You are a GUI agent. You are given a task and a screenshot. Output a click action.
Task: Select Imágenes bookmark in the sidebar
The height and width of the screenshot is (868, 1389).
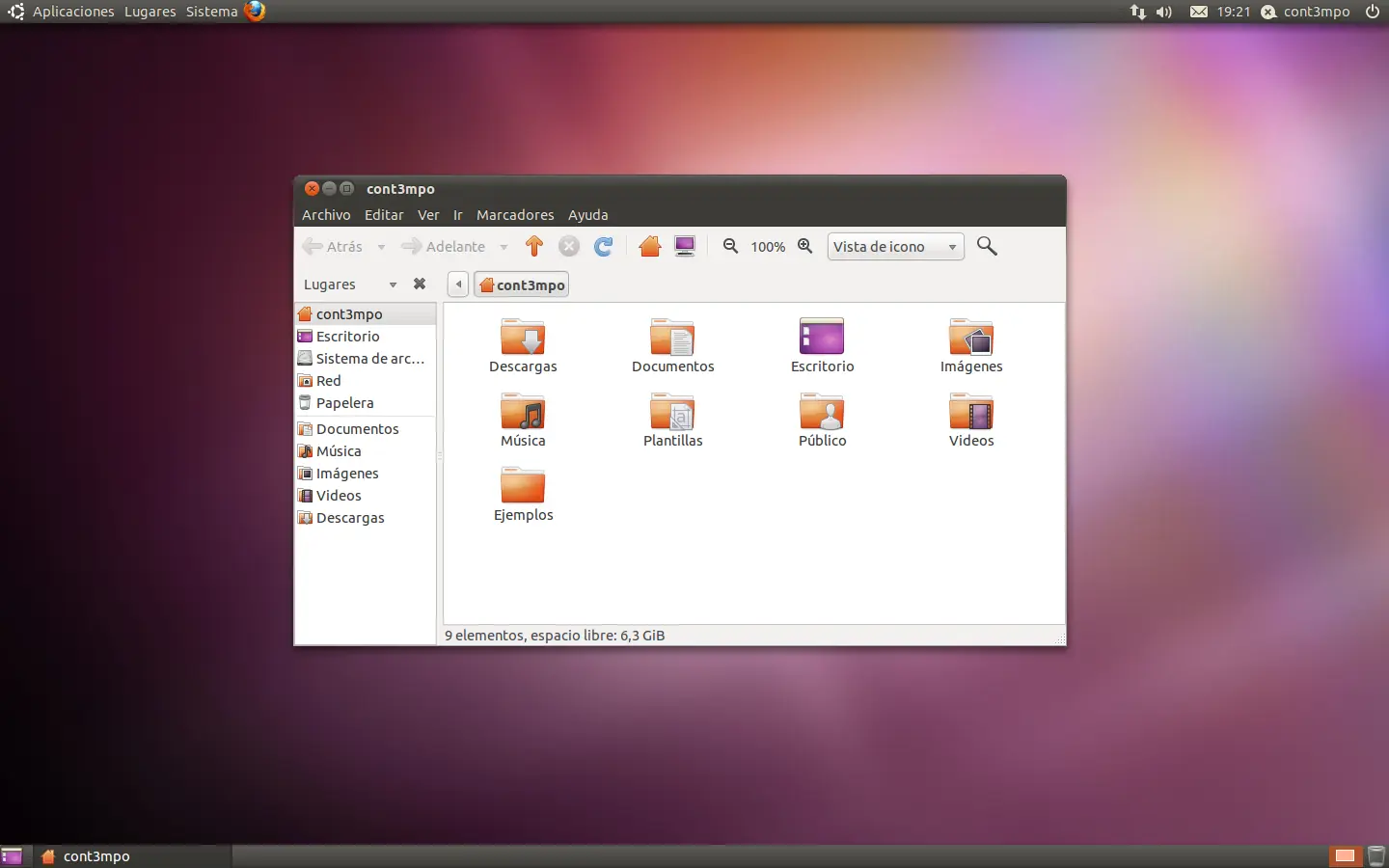[366, 474]
